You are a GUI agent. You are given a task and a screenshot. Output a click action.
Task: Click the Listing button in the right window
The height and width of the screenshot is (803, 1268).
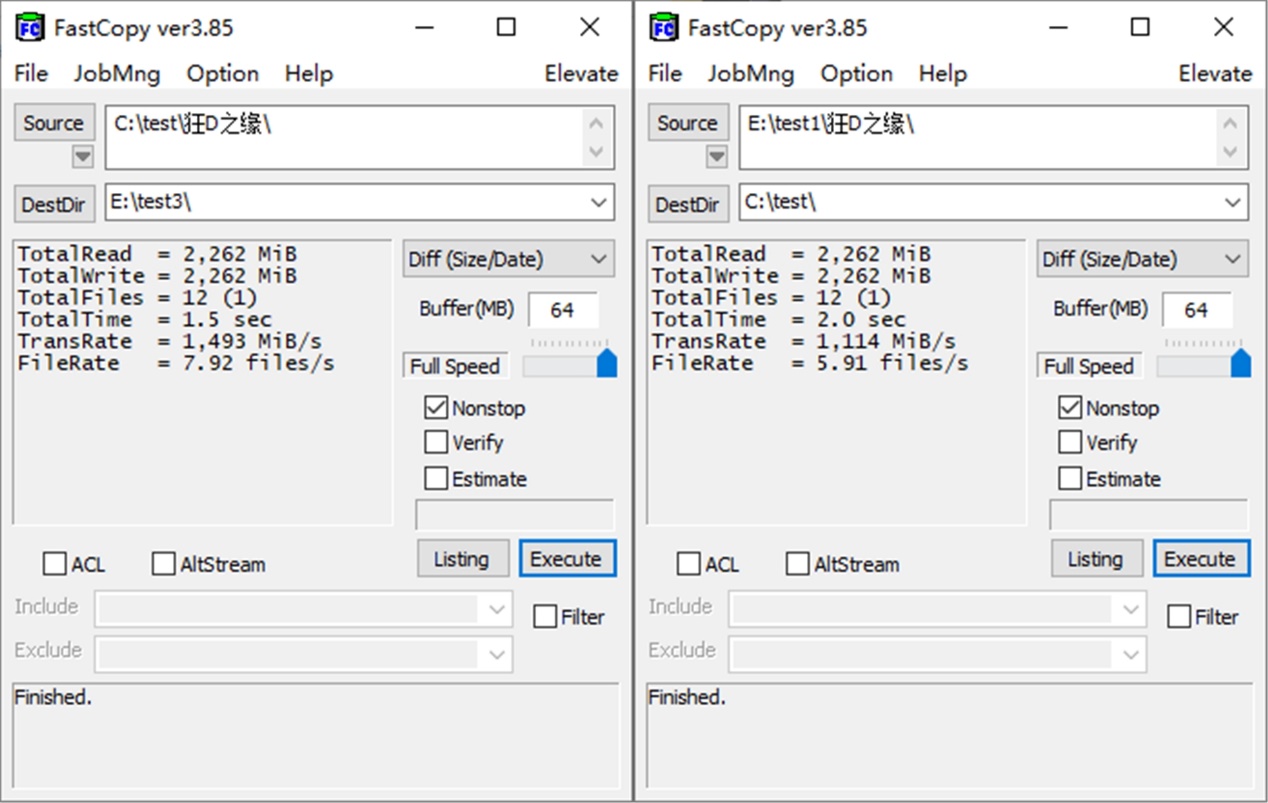click(x=1095, y=559)
